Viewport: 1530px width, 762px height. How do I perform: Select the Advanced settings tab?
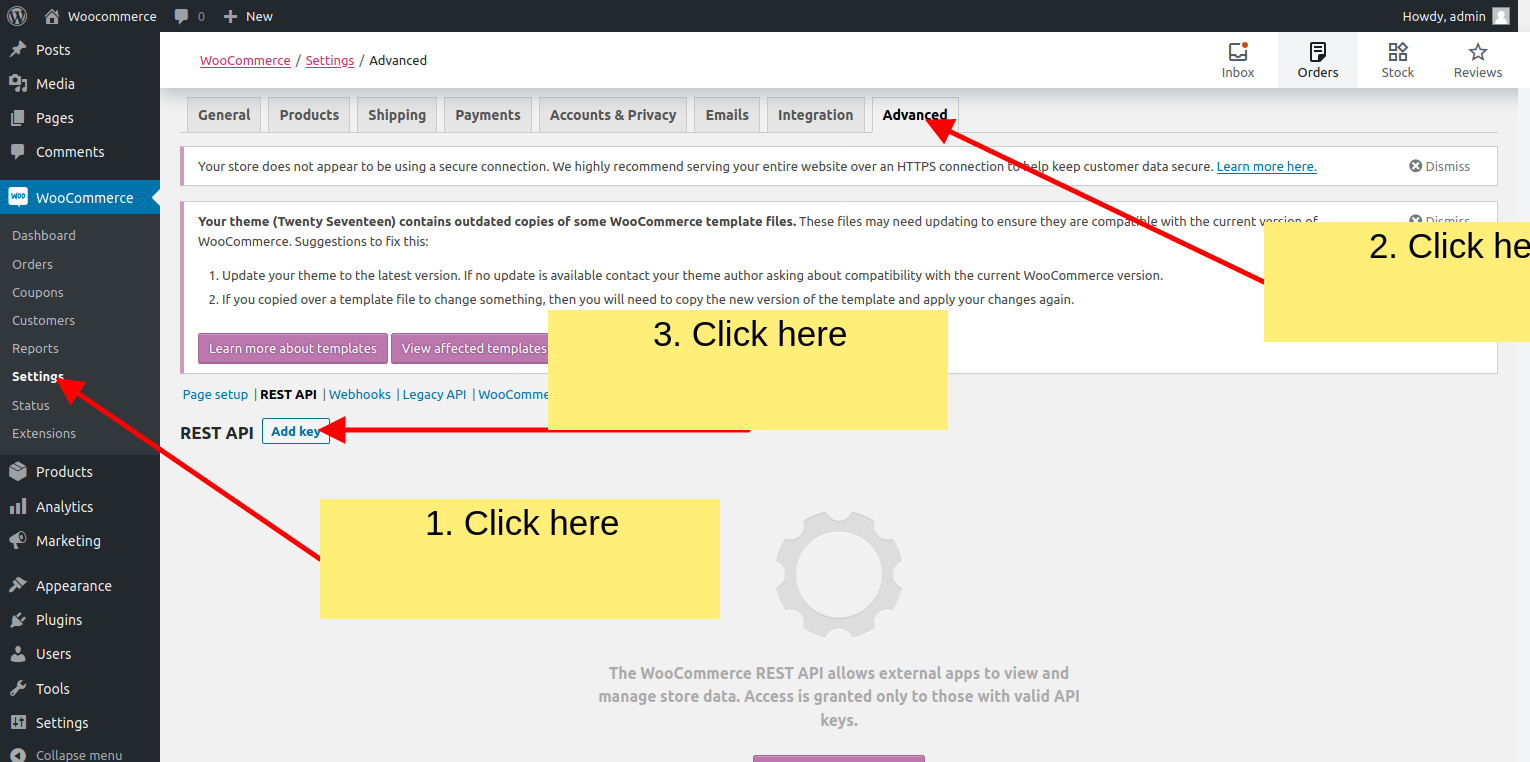pyautogui.click(x=915, y=115)
